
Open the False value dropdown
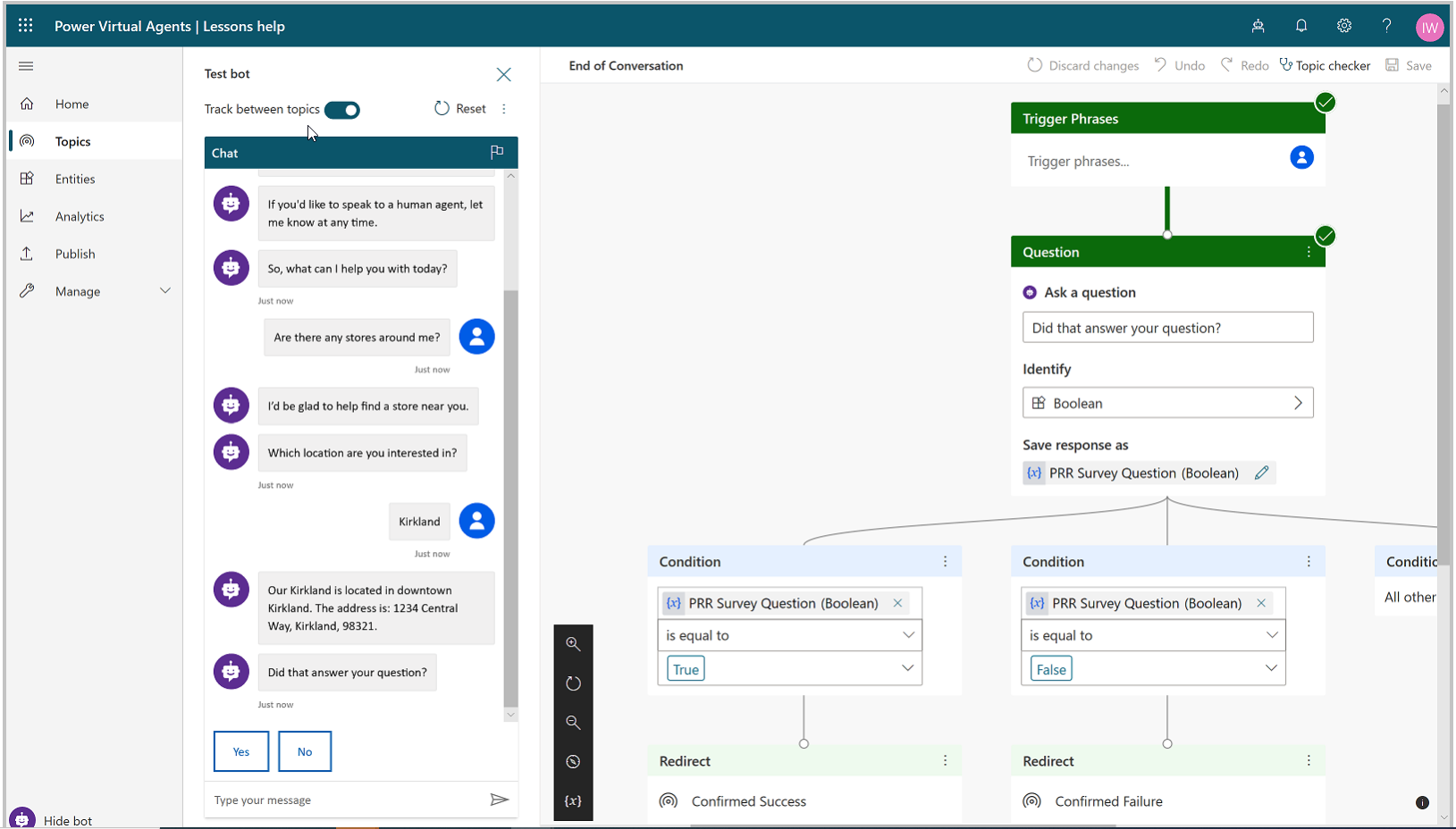(x=1153, y=668)
